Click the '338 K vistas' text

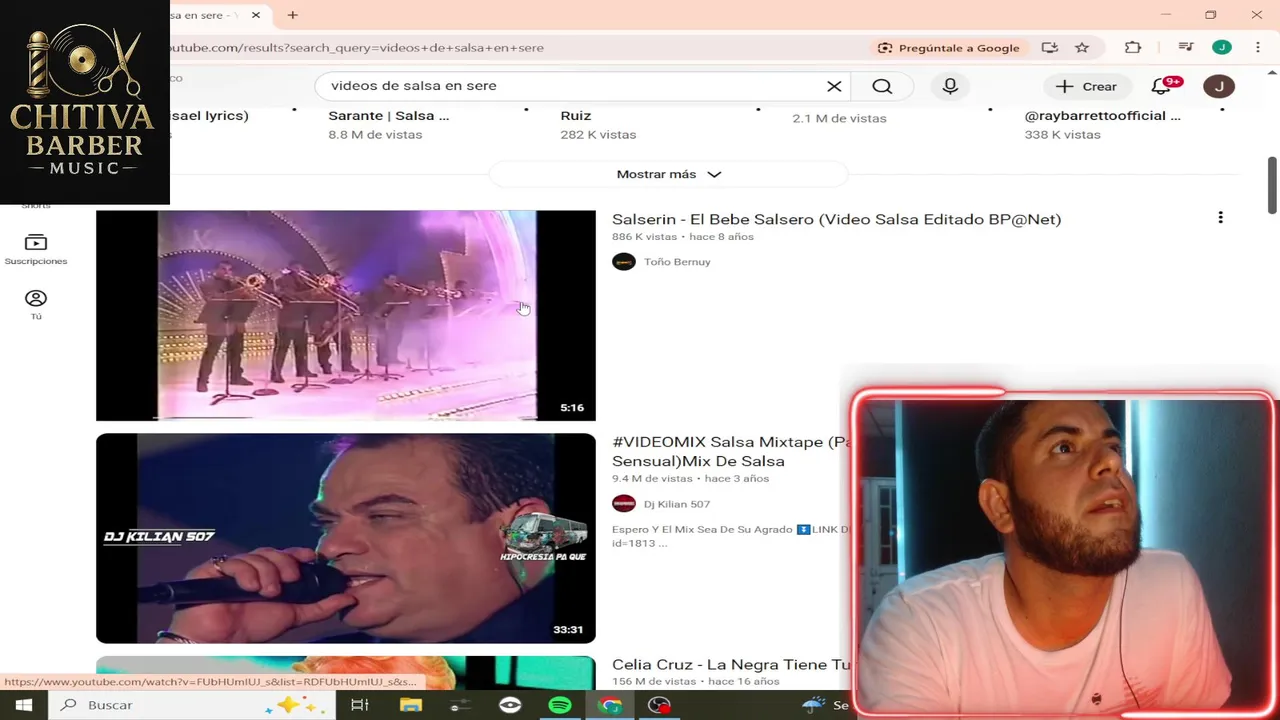click(1062, 134)
